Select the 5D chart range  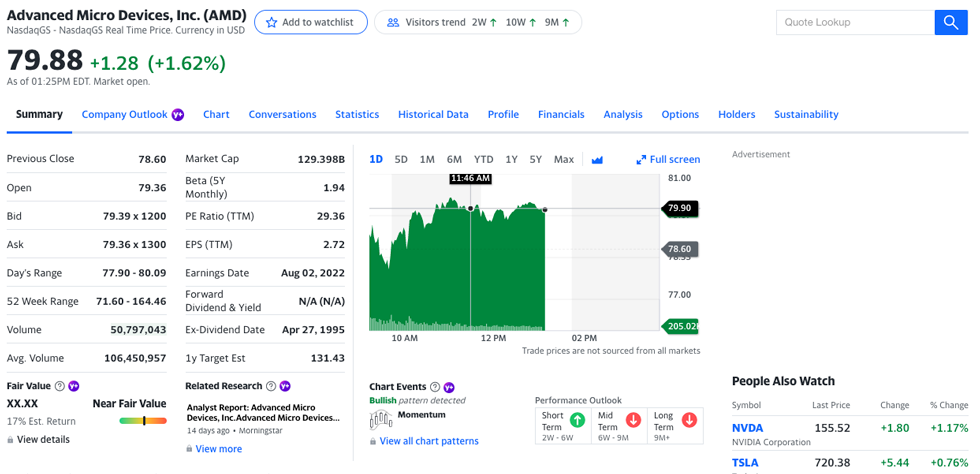click(401, 159)
